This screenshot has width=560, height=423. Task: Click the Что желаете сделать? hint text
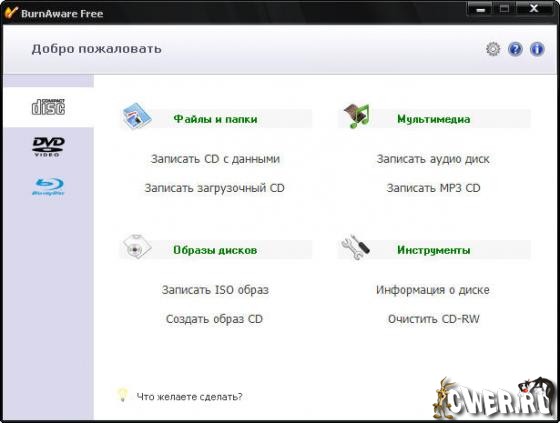(189, 397)
